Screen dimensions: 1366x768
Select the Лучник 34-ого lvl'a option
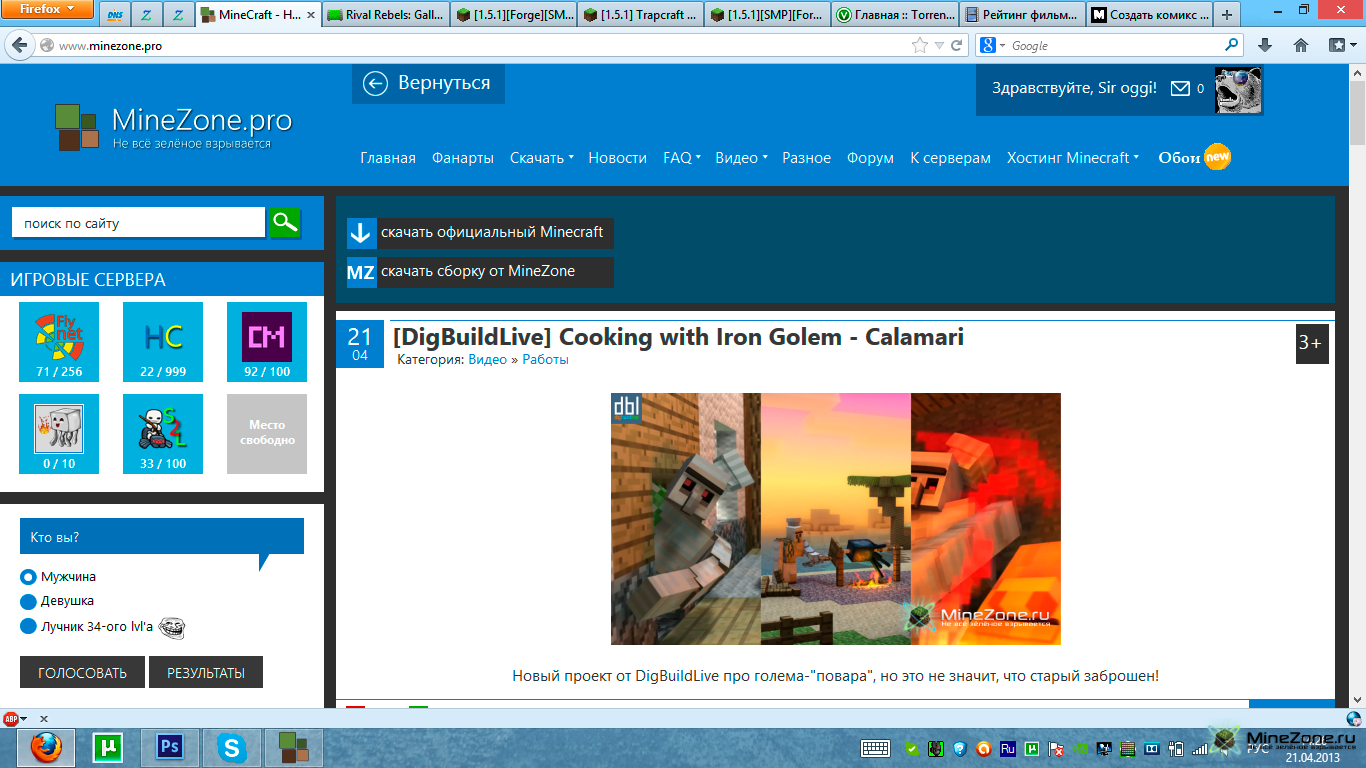28,626
